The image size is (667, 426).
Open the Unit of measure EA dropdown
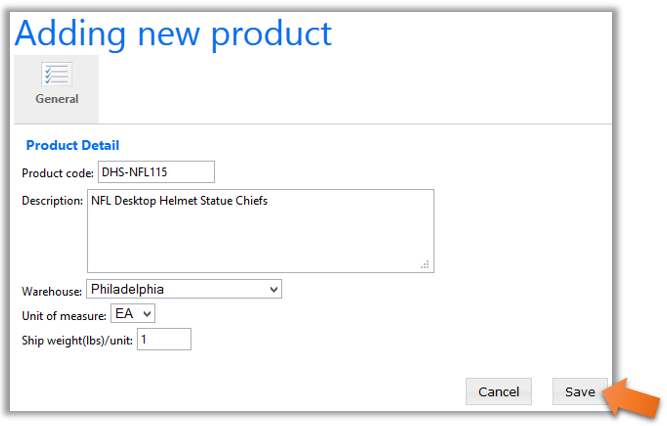click(133, 314)
